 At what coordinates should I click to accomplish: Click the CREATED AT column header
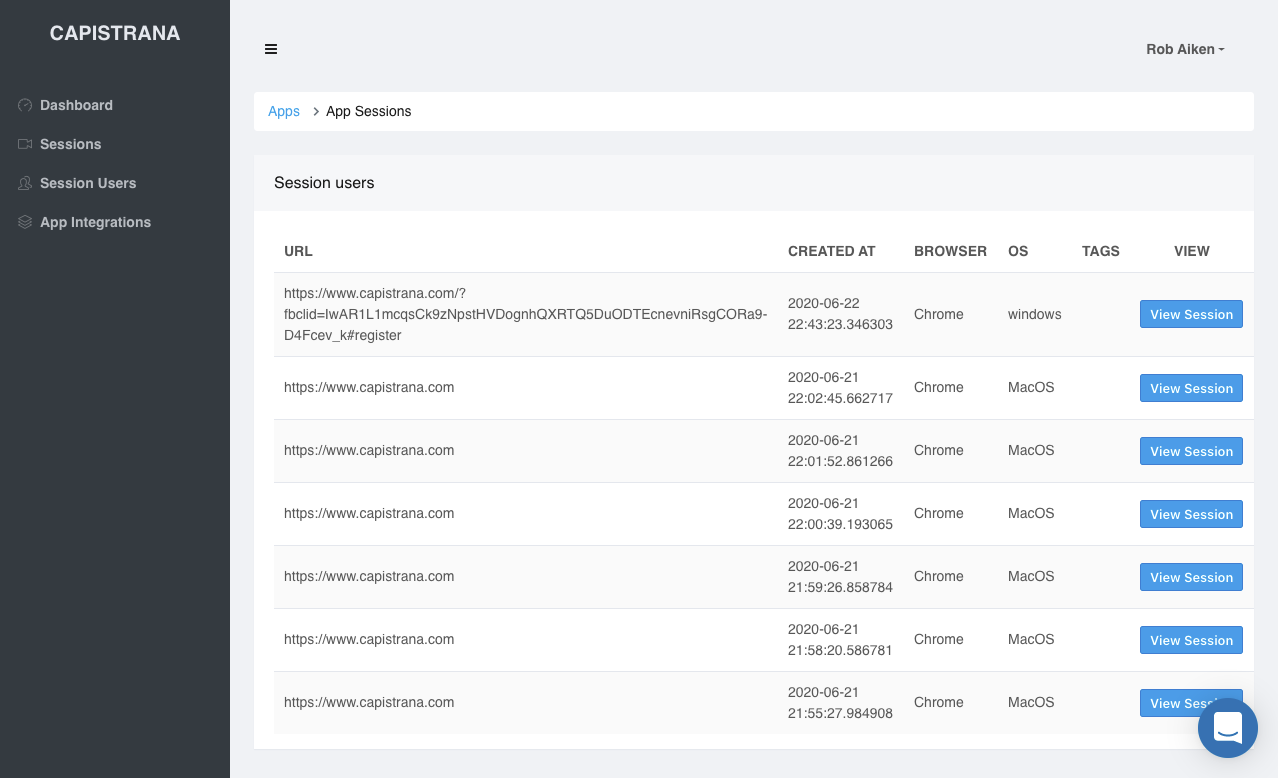pos(831,251)
